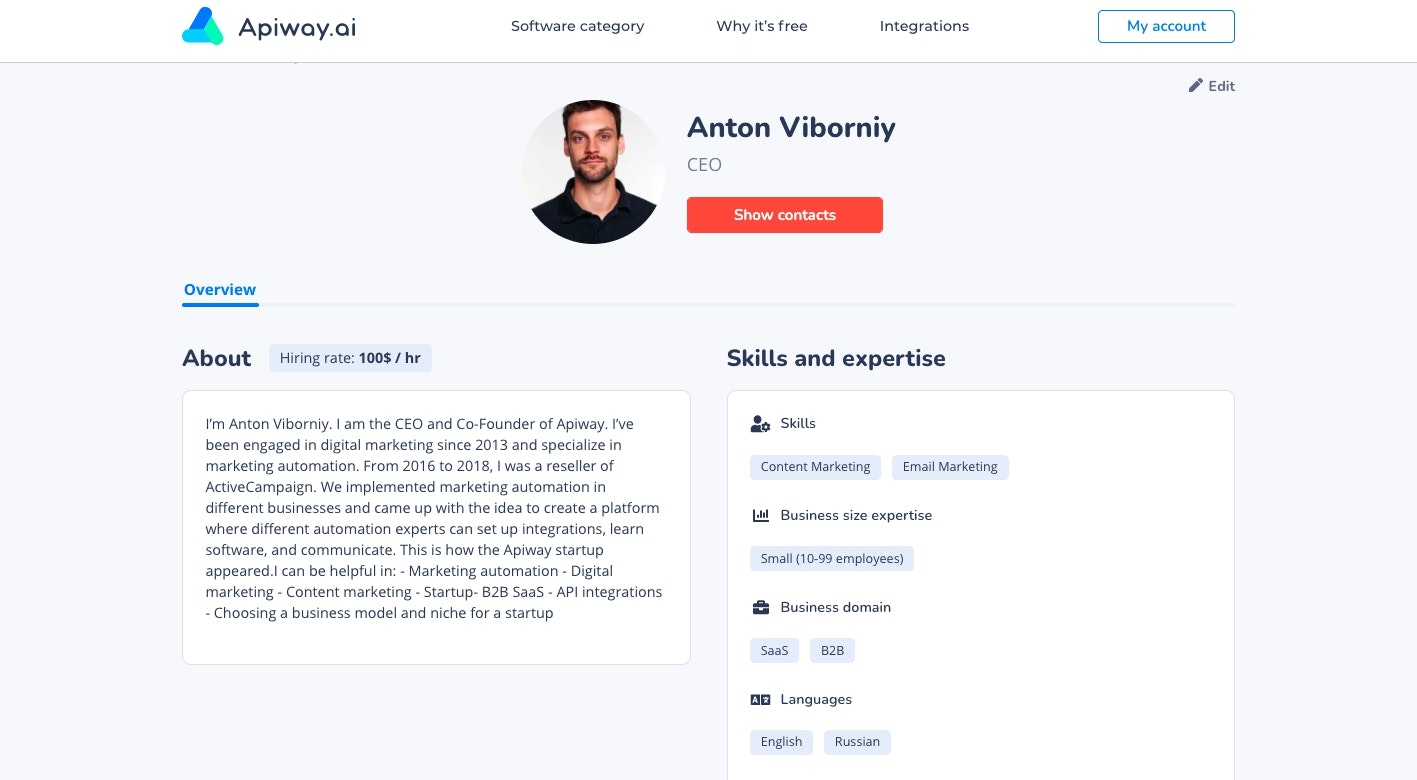Viewport: 1417px width, 780px height.
Task: Select the Skills person icon
Action: 760,423
